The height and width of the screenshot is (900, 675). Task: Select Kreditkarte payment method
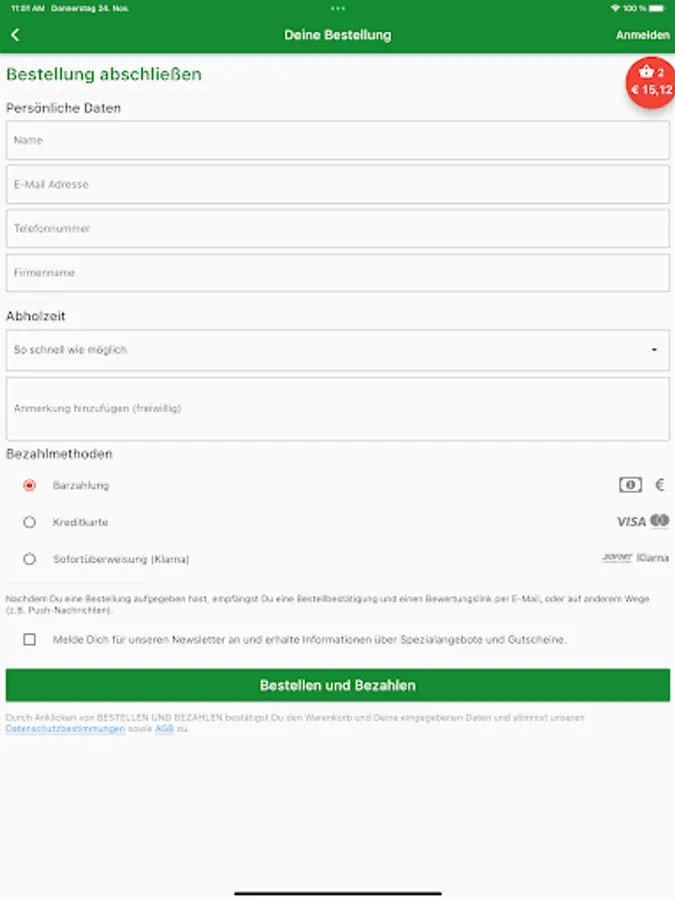point(30,522)
